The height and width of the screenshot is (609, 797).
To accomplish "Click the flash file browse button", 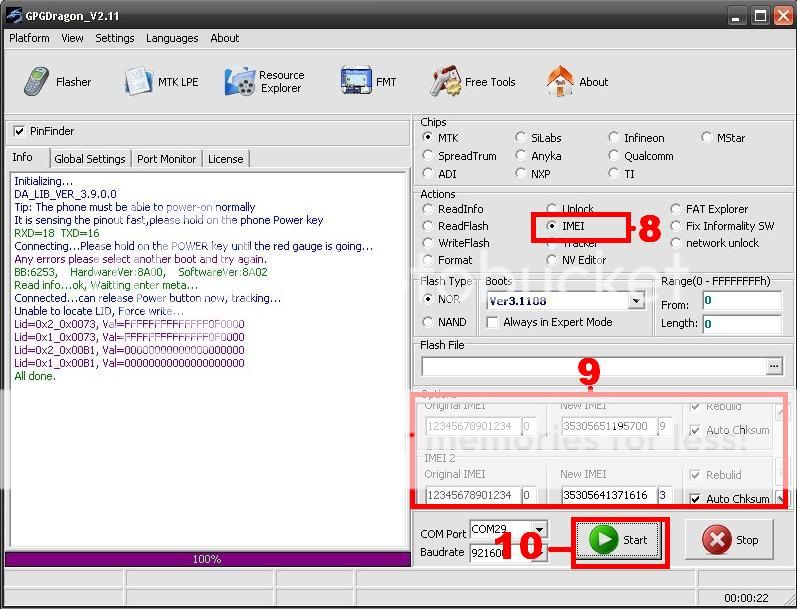I will point(774,367).
